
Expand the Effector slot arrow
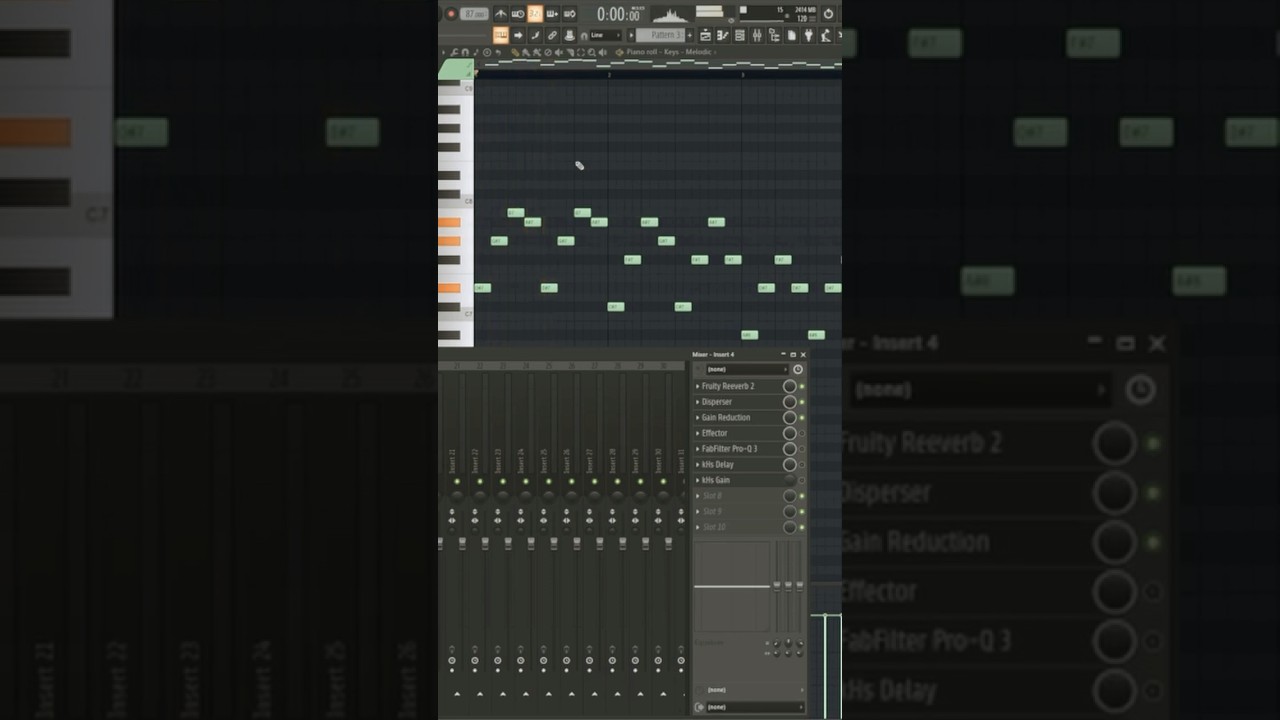[x=698, y=433]
